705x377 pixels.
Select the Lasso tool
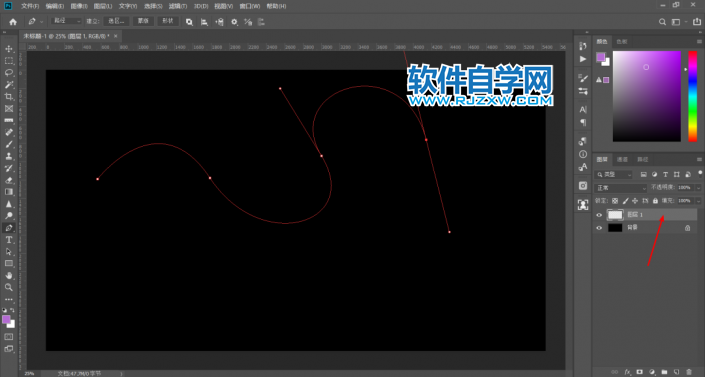[x=9, y=72]
